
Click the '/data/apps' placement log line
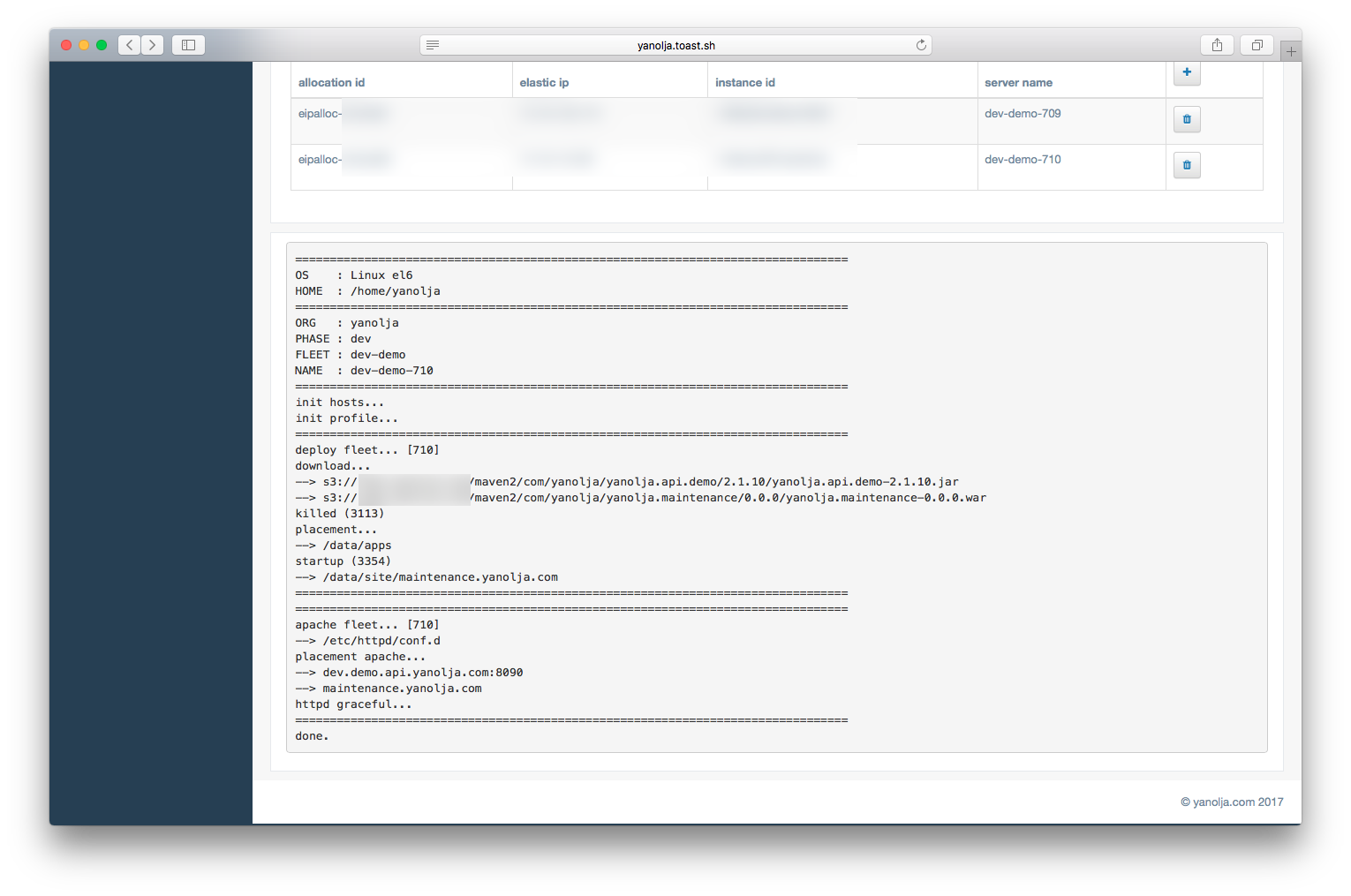[343, 546]
